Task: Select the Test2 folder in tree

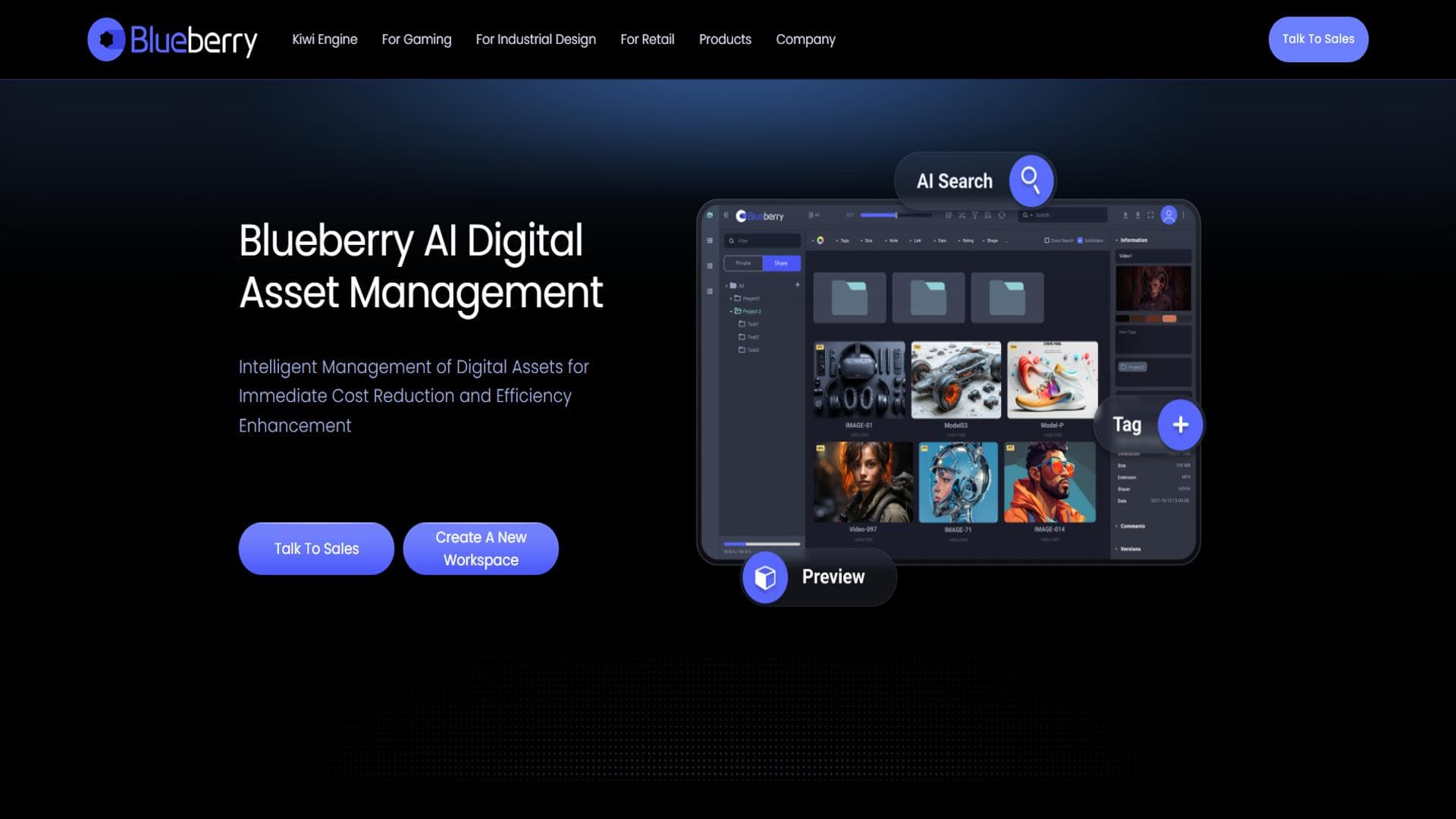Action: (x=748, y=337)
